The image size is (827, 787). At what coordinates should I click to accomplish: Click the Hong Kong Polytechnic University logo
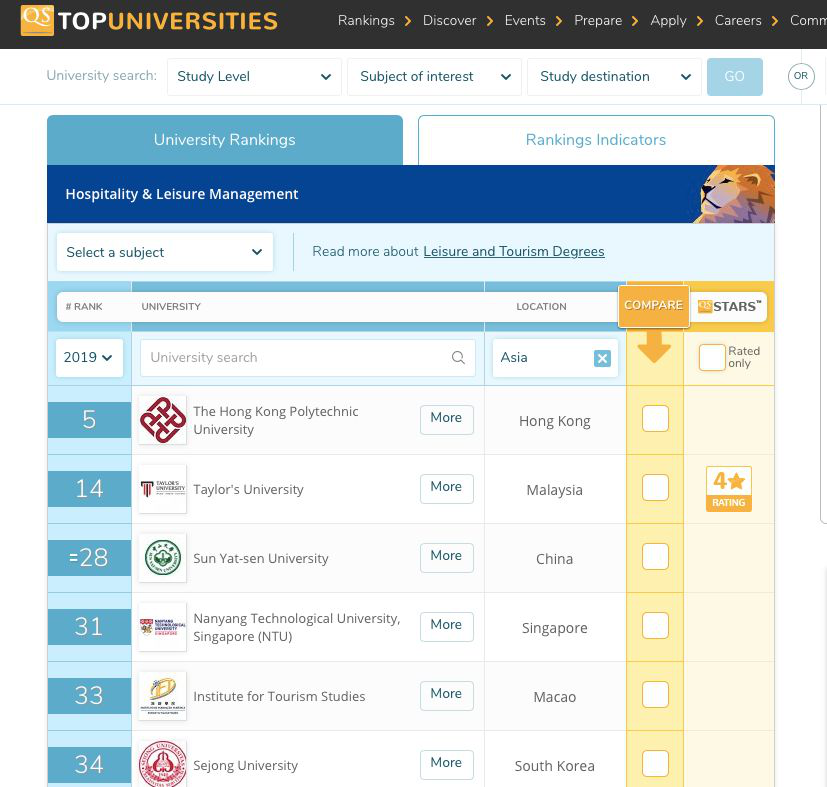pyautogui.click(x=162, y=420)
